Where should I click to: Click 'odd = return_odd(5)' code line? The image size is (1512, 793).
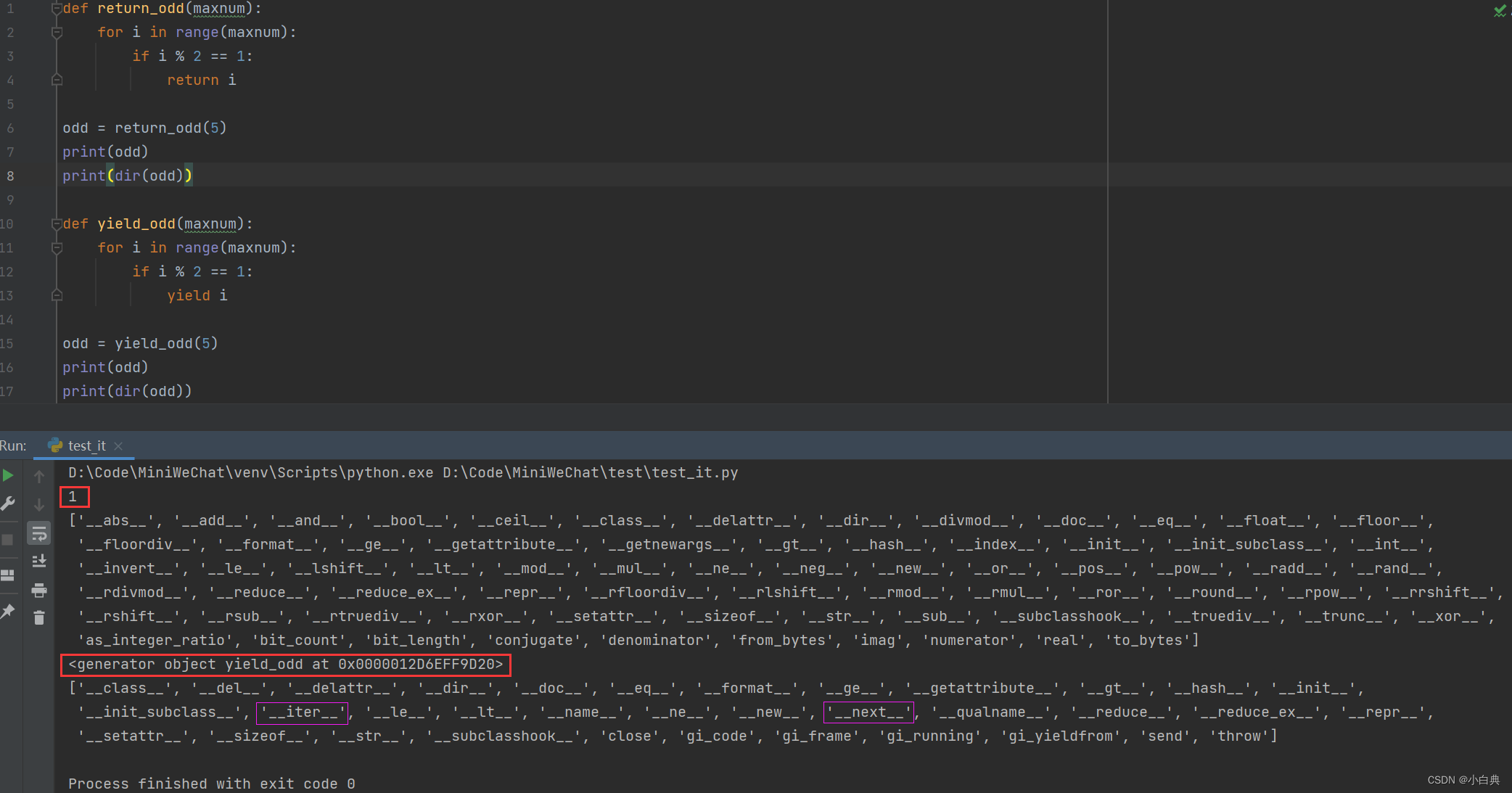[144, 128]
